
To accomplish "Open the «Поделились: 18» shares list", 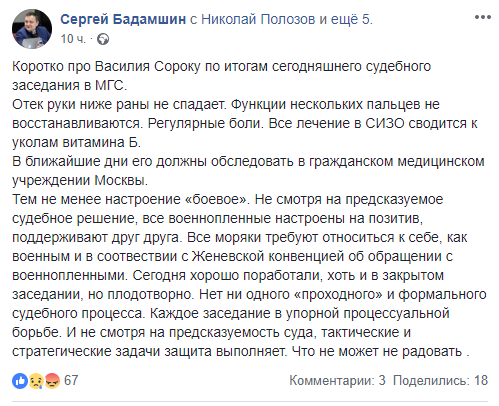I will pyautogui.click(x=440, y=380).
